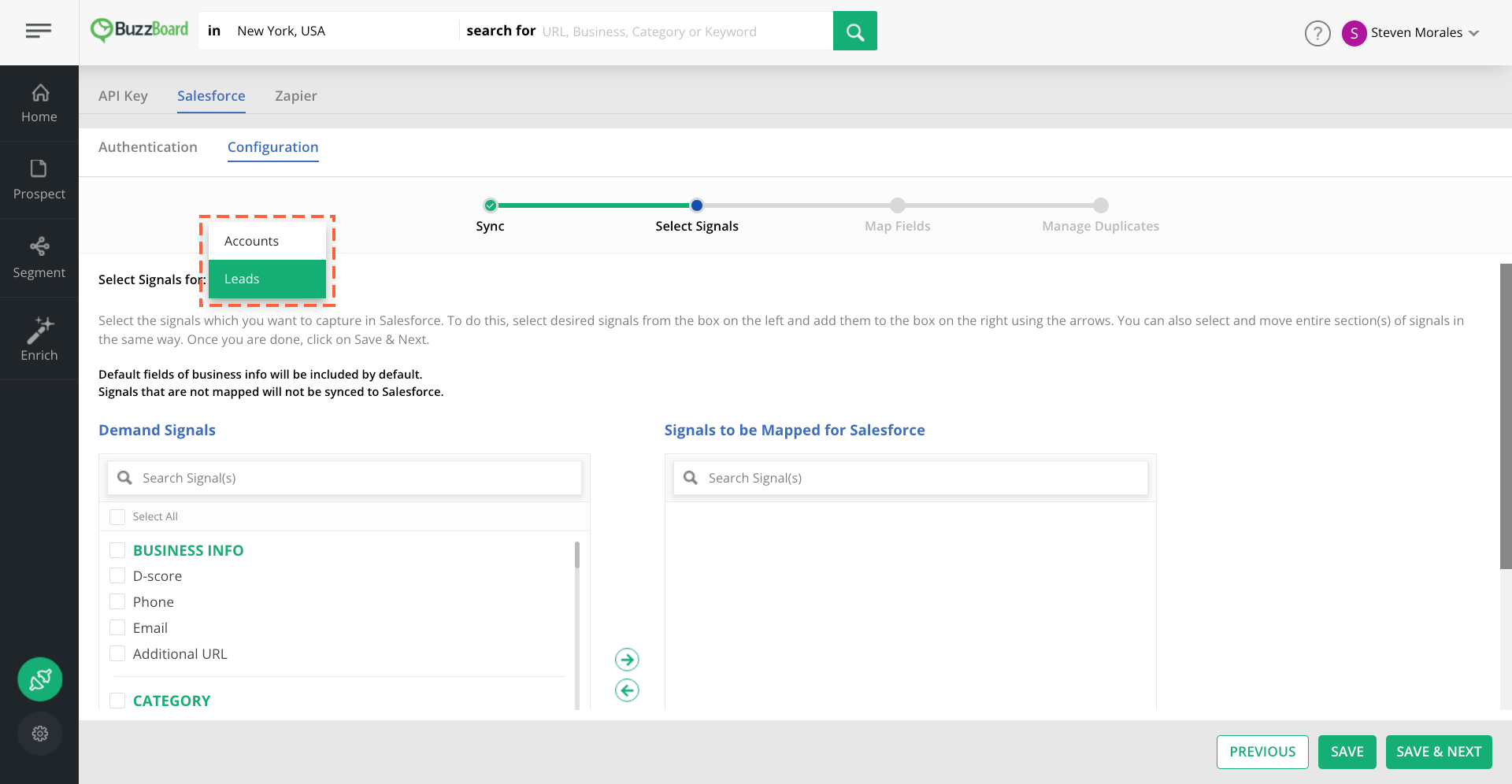This screenshot has width=1512, height=784.
Task: Click the Demand Signals heading
Action: [157, 431]
